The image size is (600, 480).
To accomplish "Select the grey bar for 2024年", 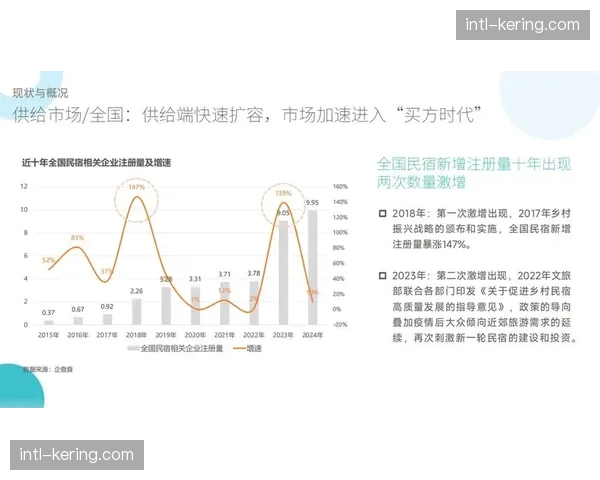I will pyautogui.click(x=313, y=267).
